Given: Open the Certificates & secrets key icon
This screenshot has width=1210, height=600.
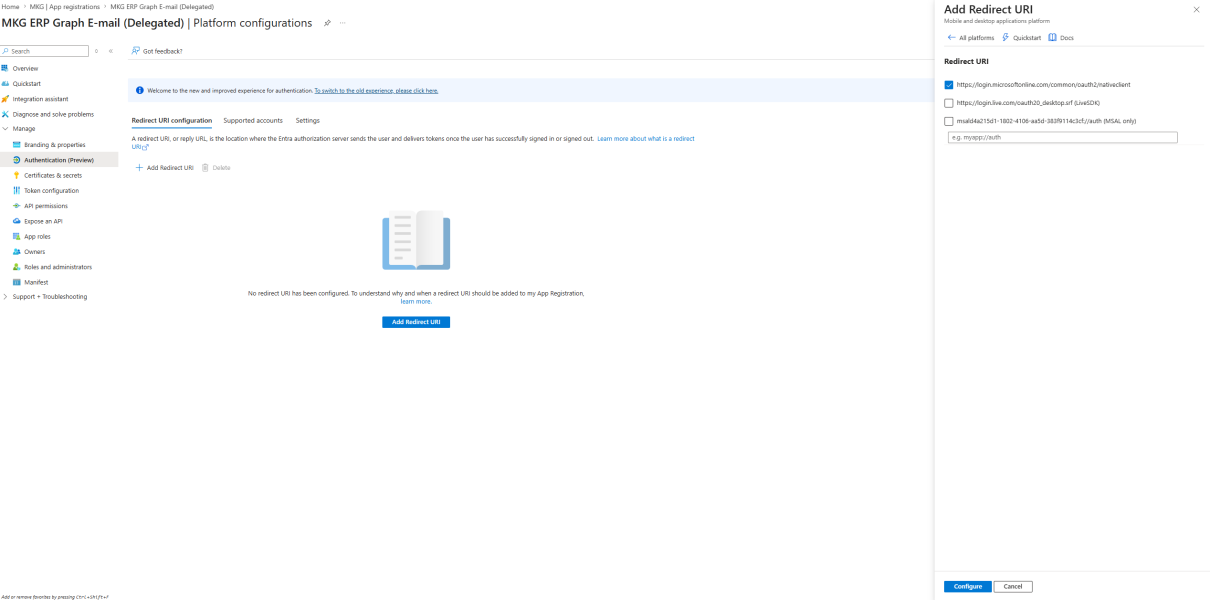Looking at the screenshot, I should point(16,175).
